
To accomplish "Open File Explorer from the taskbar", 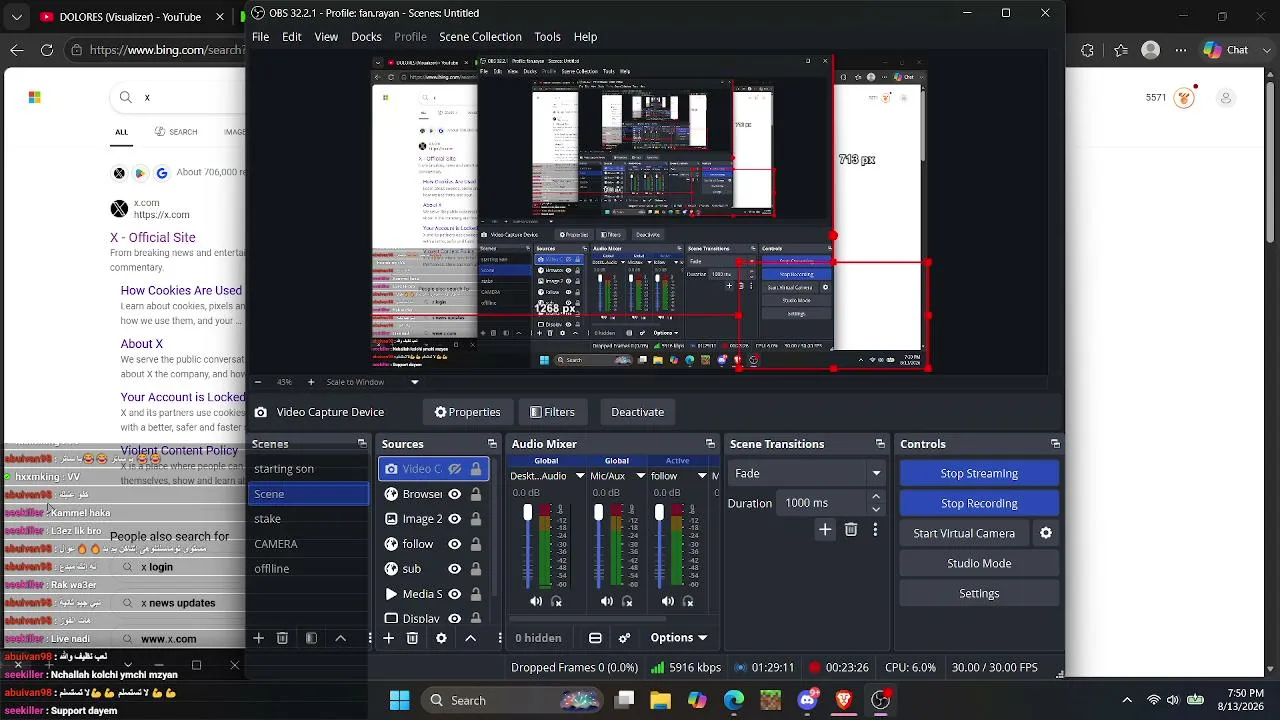I will pyautogui.click(x=660, y=700).
